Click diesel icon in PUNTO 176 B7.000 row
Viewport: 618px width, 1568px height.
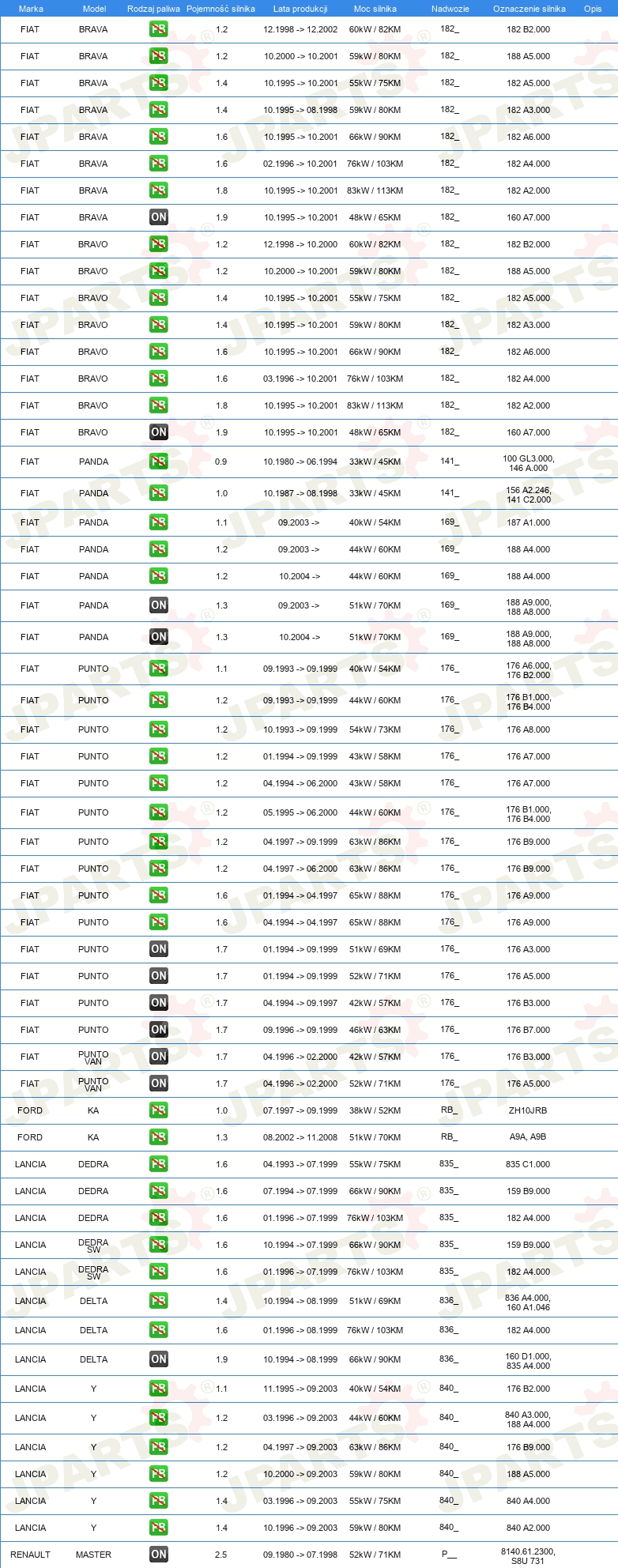tap(159, 1030)
